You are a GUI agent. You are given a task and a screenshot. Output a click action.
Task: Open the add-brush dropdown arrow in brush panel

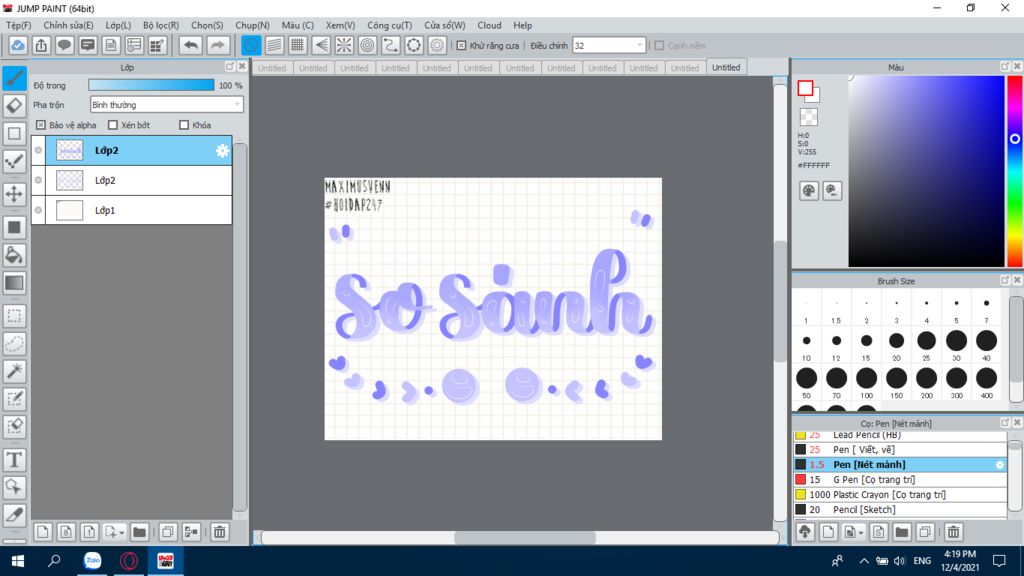[x=861, y=533]
